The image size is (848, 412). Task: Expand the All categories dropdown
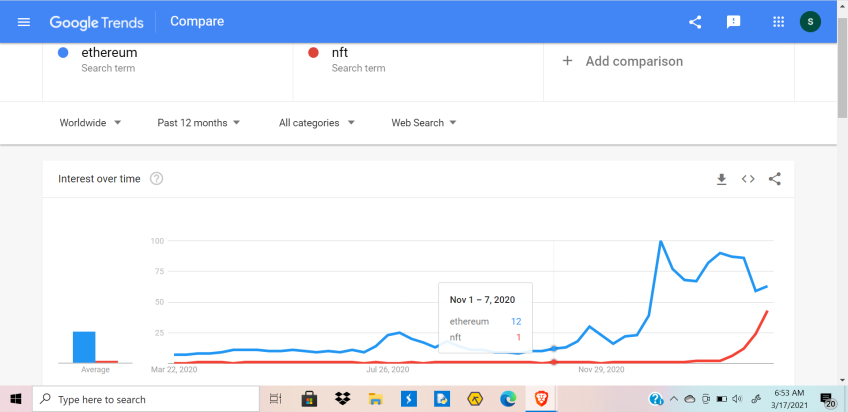click(x=317, y=123)
